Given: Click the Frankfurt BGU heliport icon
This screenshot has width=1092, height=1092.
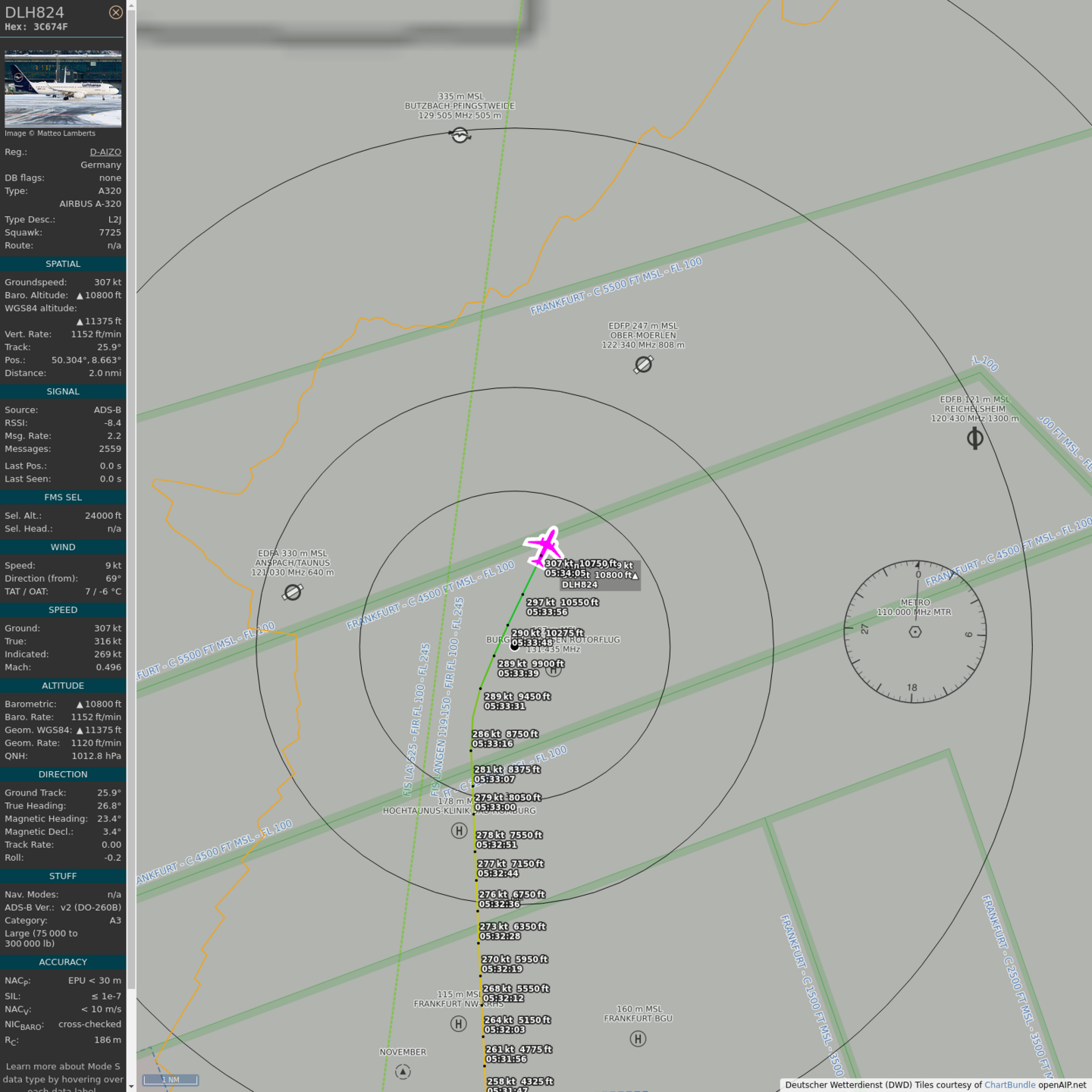Looking at the screenshot, I should click(638, 1039).
